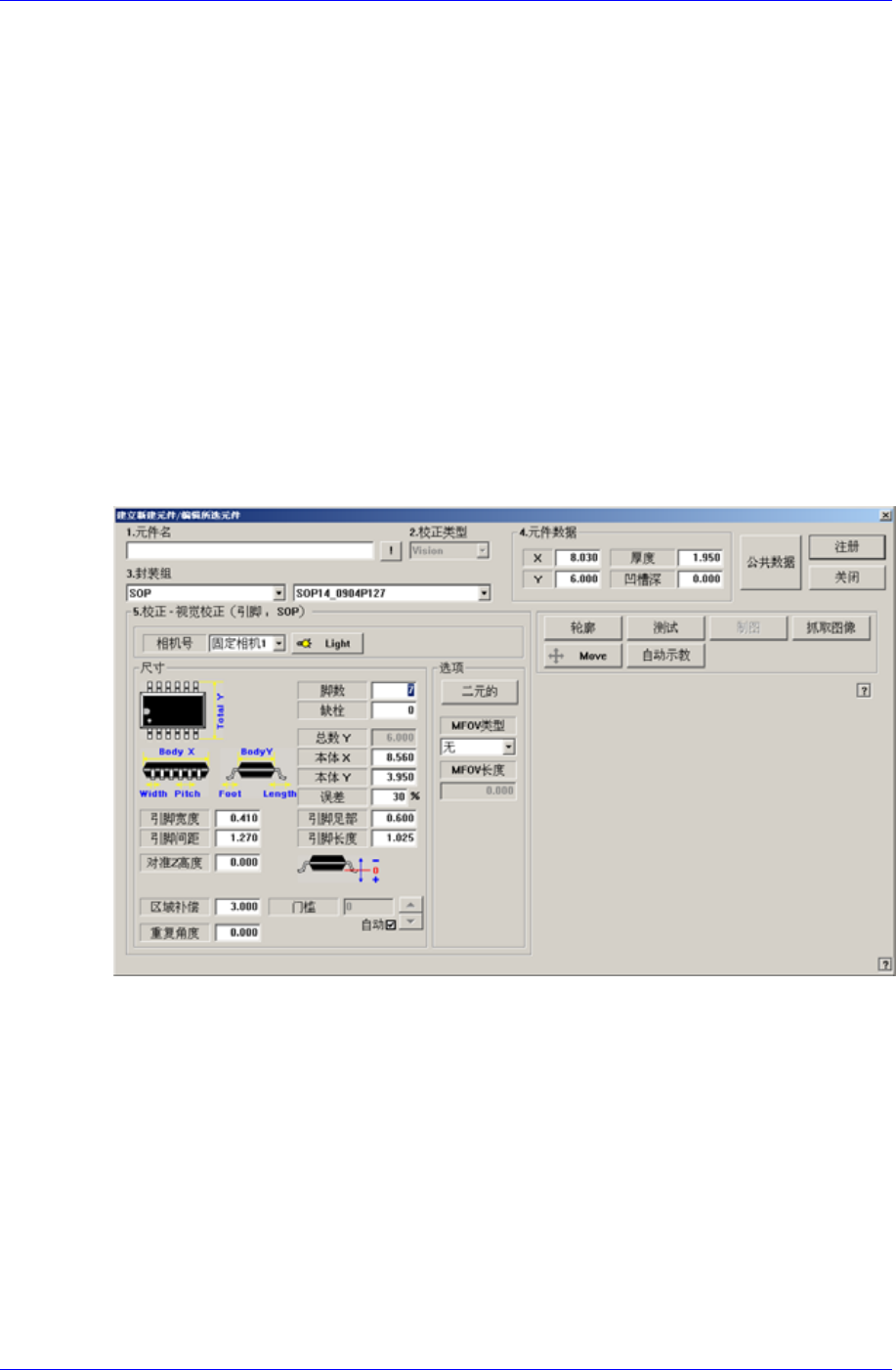Click the Light button with bulb icon
The image size is (896, 1370).
click(327, 643)
